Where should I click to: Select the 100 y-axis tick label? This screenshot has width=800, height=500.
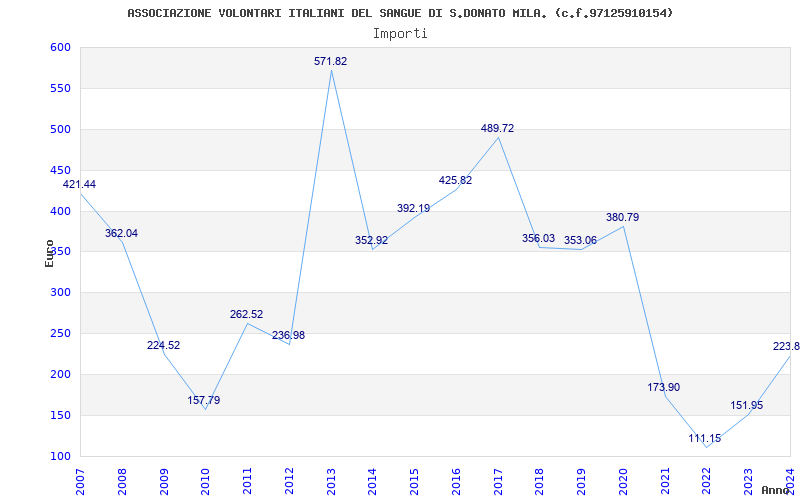(60, 456)
